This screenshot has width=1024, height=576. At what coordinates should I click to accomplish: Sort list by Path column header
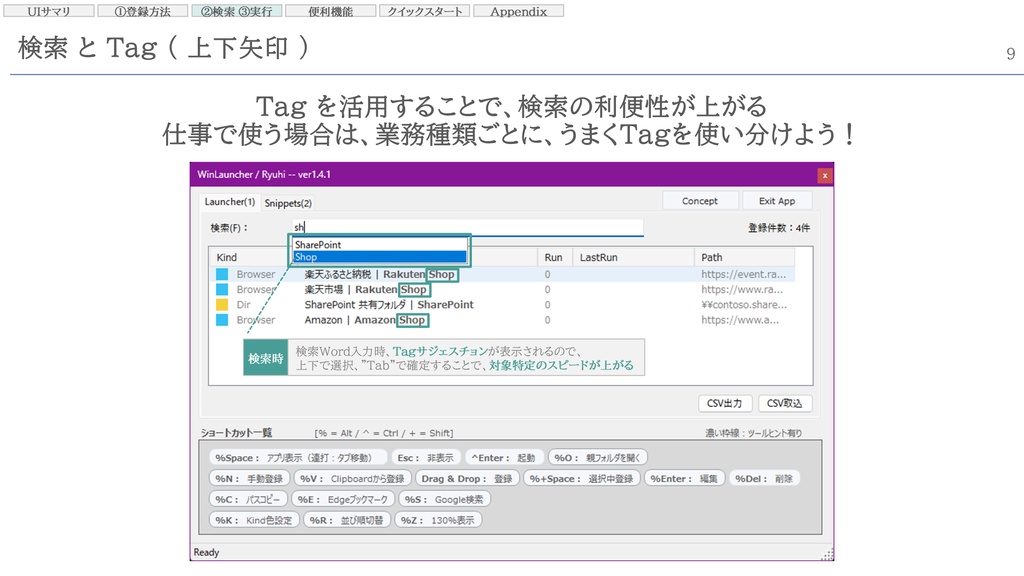[743, 257]
